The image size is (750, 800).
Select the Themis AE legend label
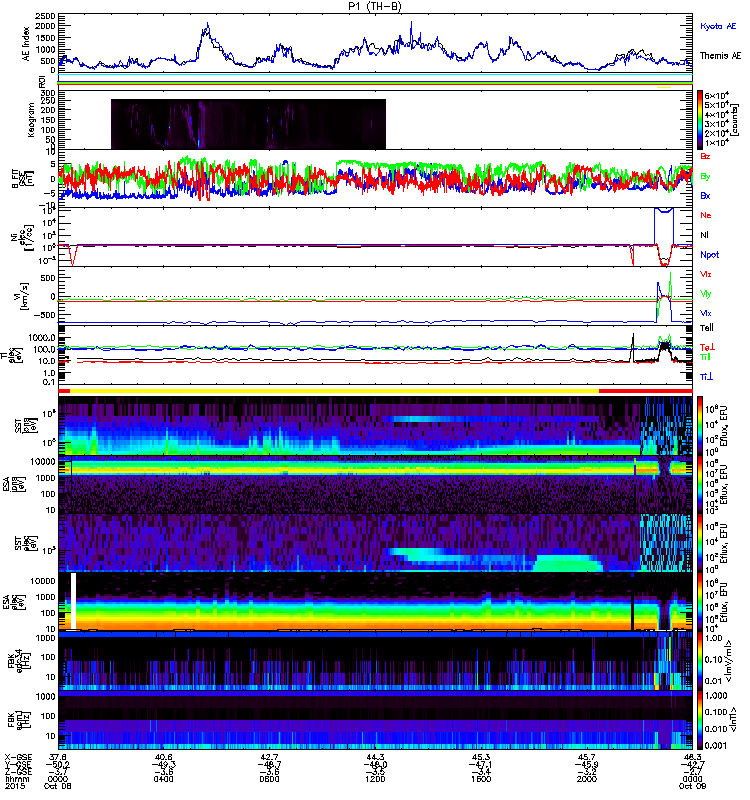click(720, 56)
